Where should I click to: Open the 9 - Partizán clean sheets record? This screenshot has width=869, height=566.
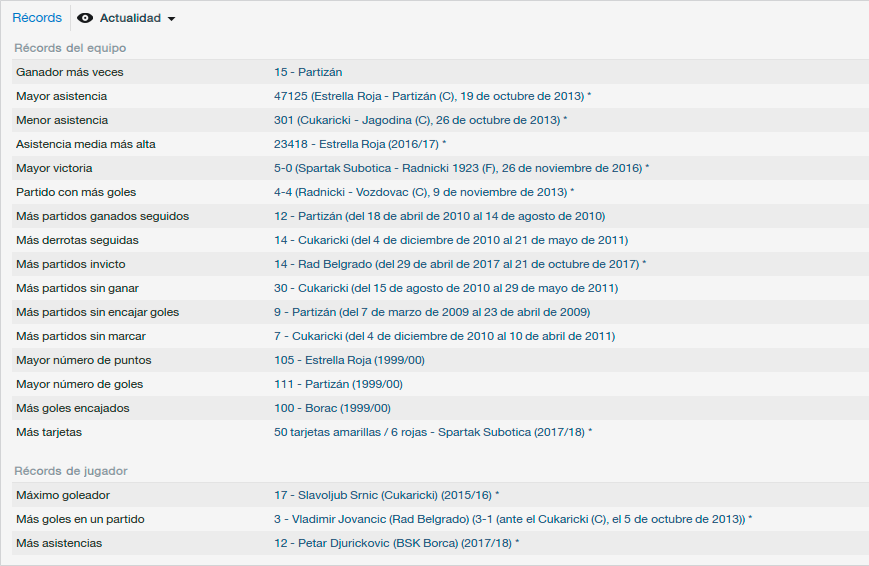(432, 312)
